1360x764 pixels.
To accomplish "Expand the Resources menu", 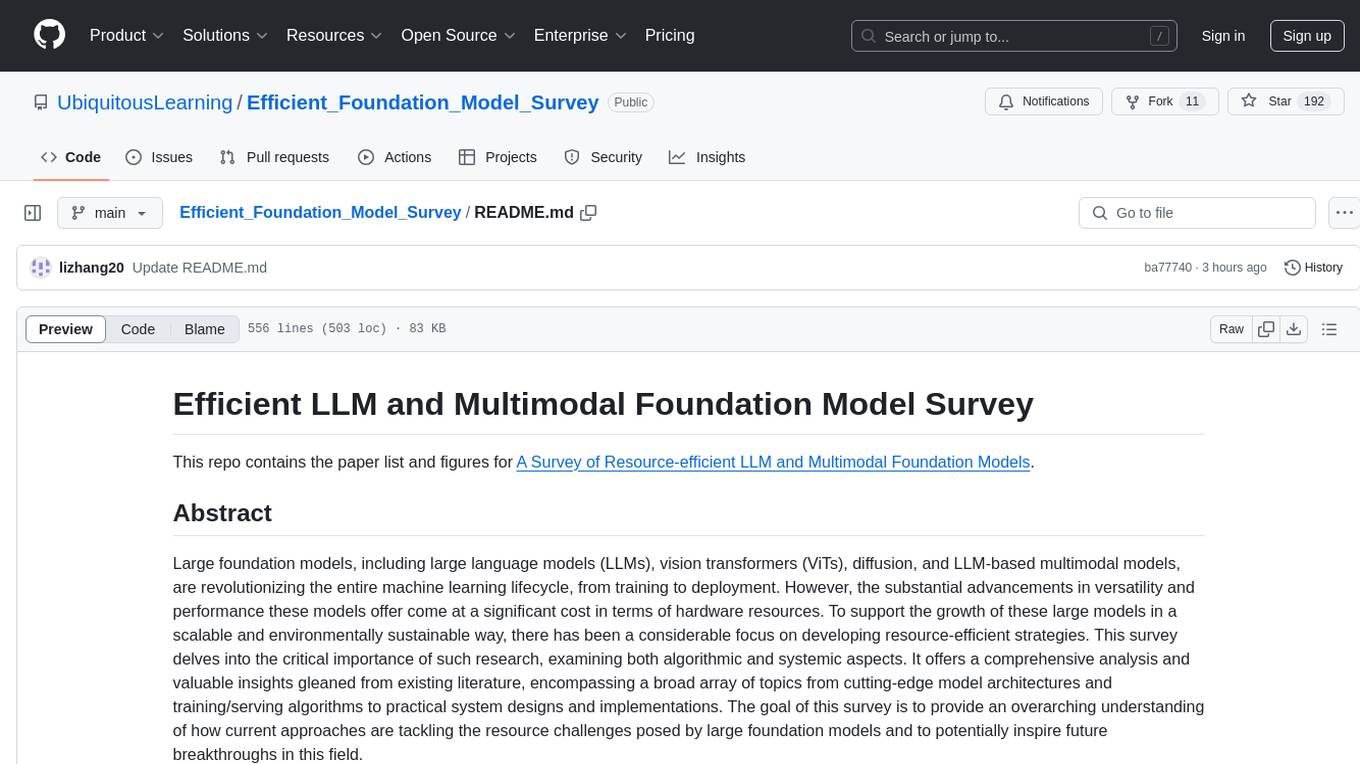I will coord(334,35).
